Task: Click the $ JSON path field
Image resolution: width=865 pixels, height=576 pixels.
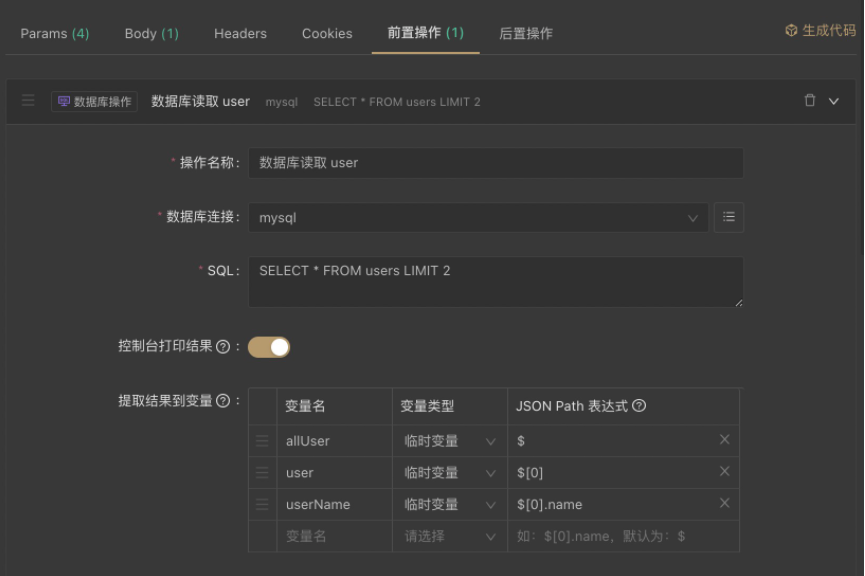Action: coord(612,441)
